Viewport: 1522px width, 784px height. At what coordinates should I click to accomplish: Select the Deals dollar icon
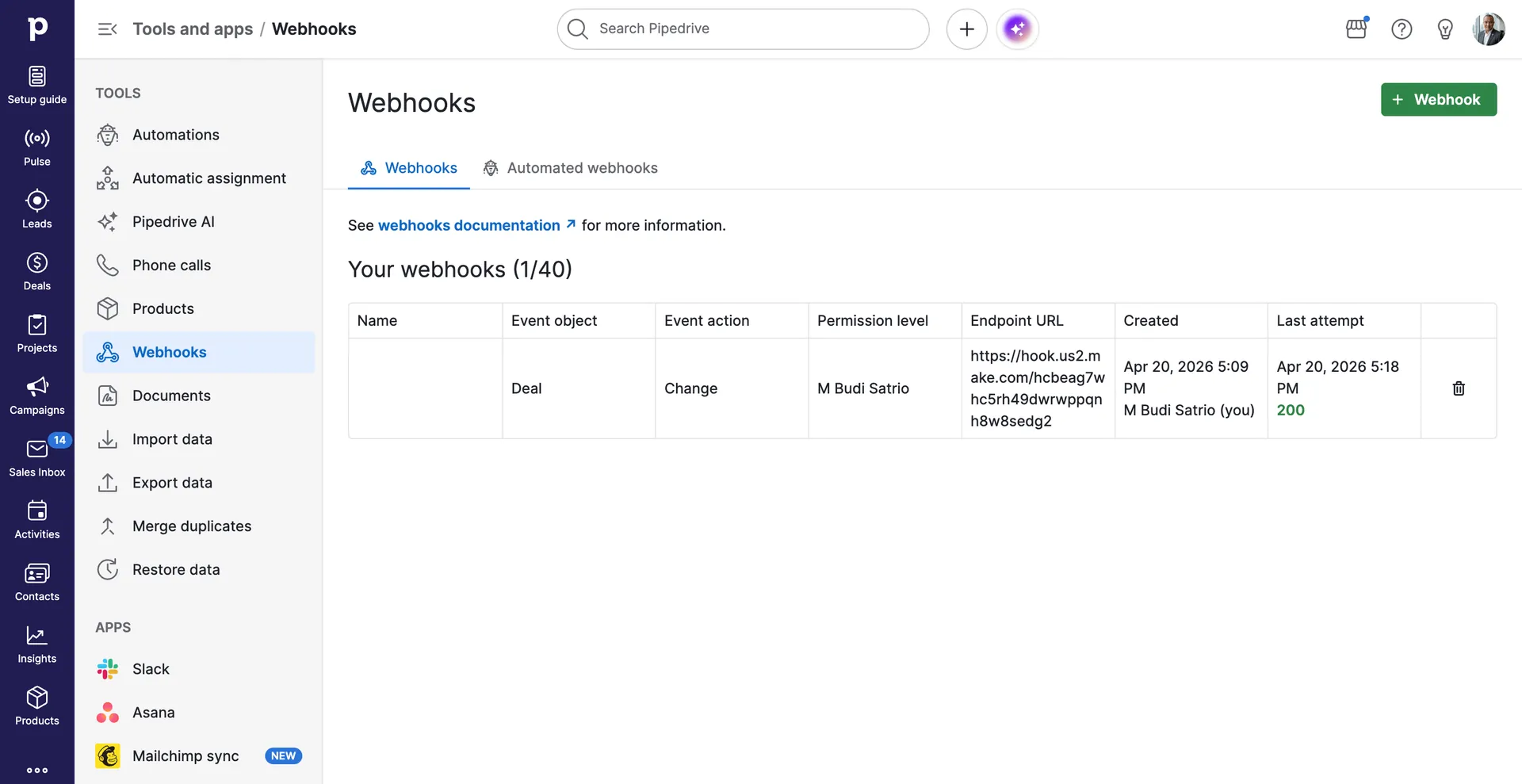point(36,270)
